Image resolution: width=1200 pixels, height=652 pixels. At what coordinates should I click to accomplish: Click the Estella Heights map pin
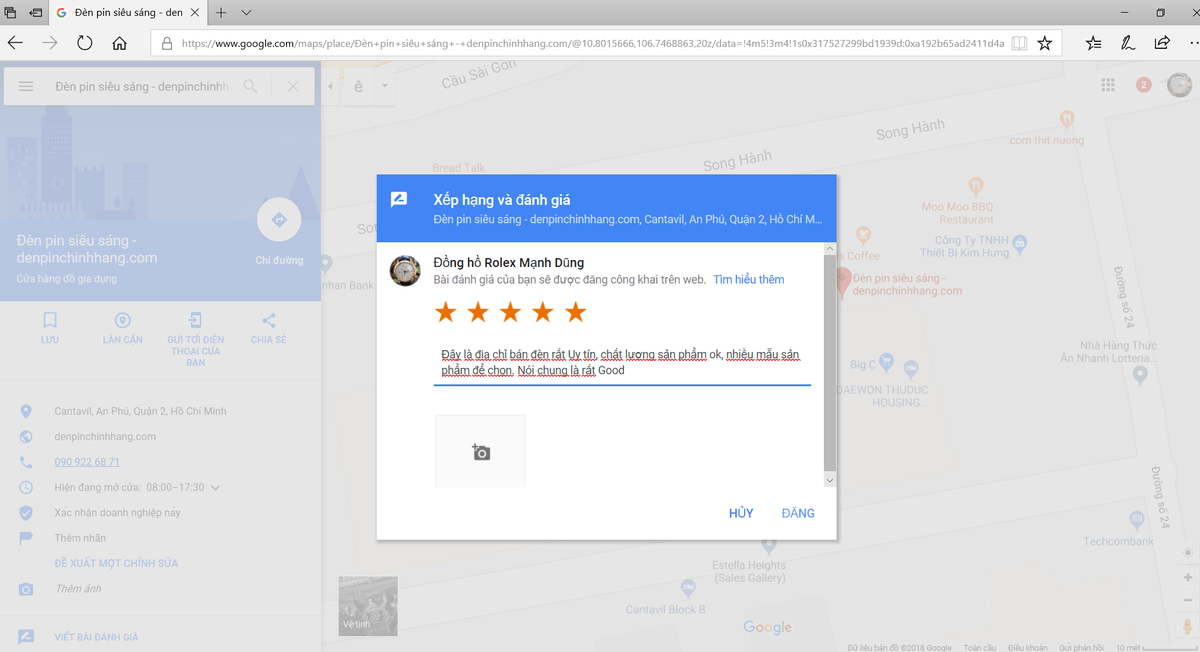768,546
